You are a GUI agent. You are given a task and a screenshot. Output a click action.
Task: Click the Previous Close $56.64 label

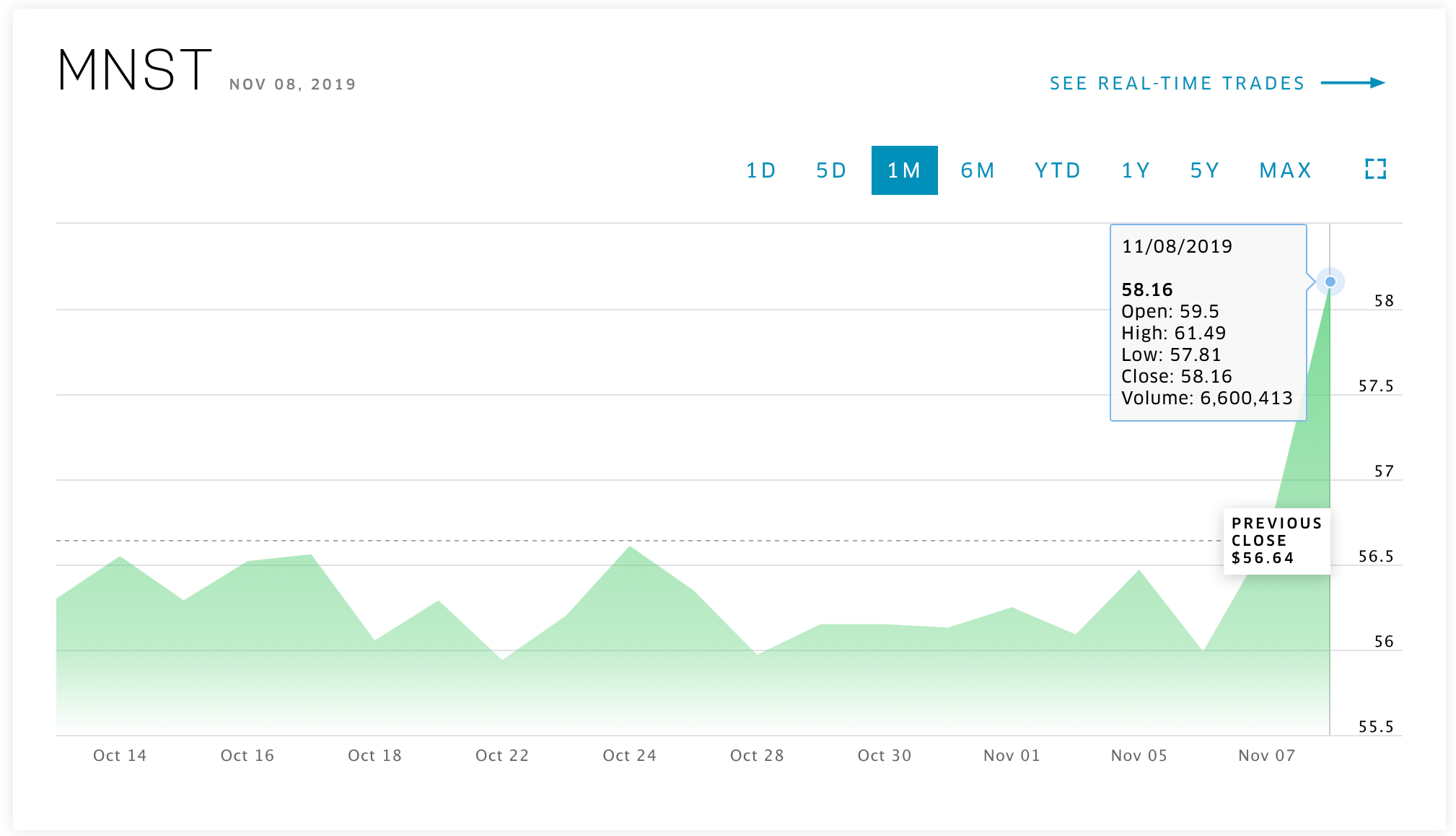pyautogui.click(x=1276, y=541)
